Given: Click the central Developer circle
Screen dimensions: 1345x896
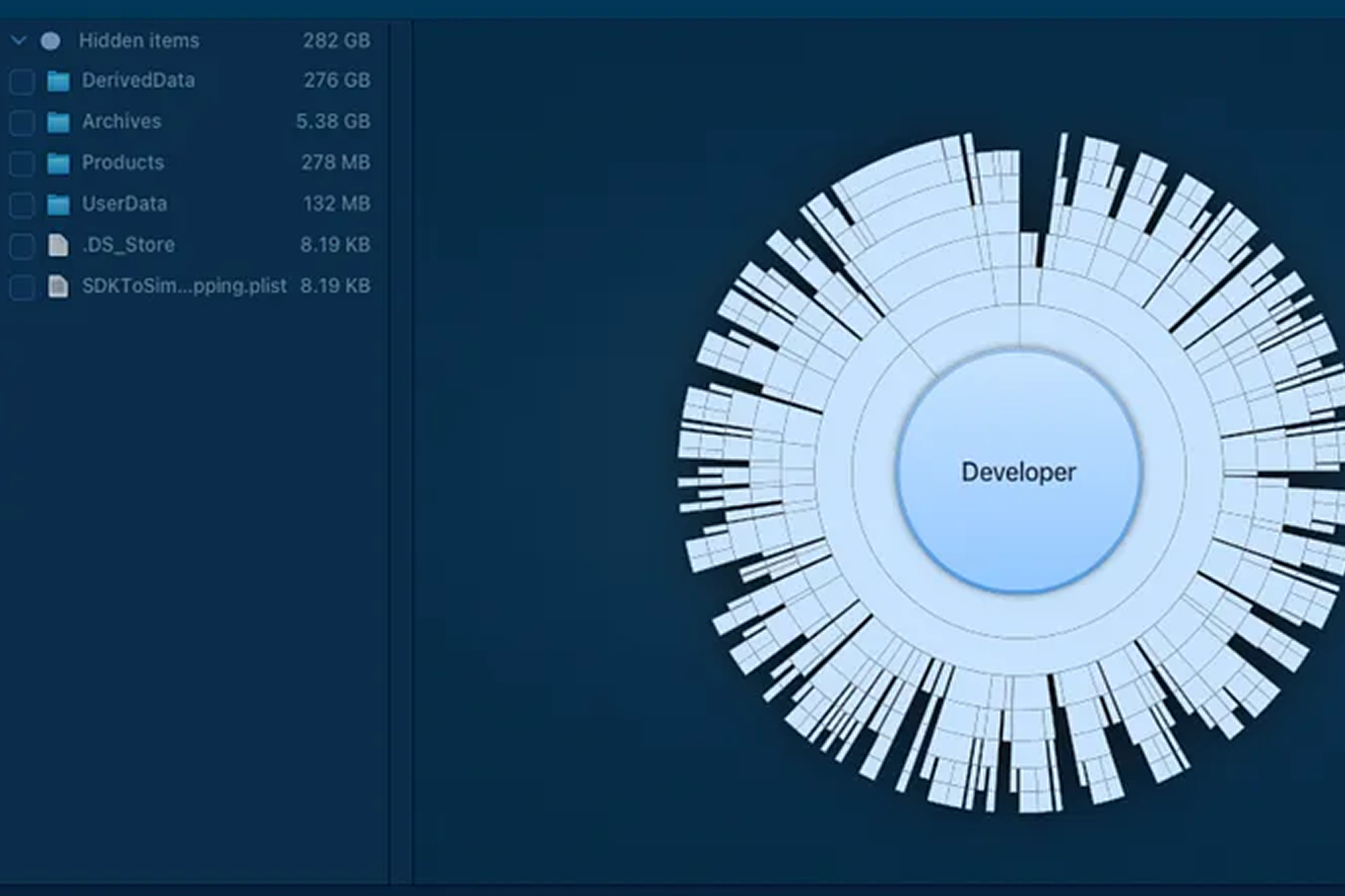Looking at the screenshot, I should 1018,472.
